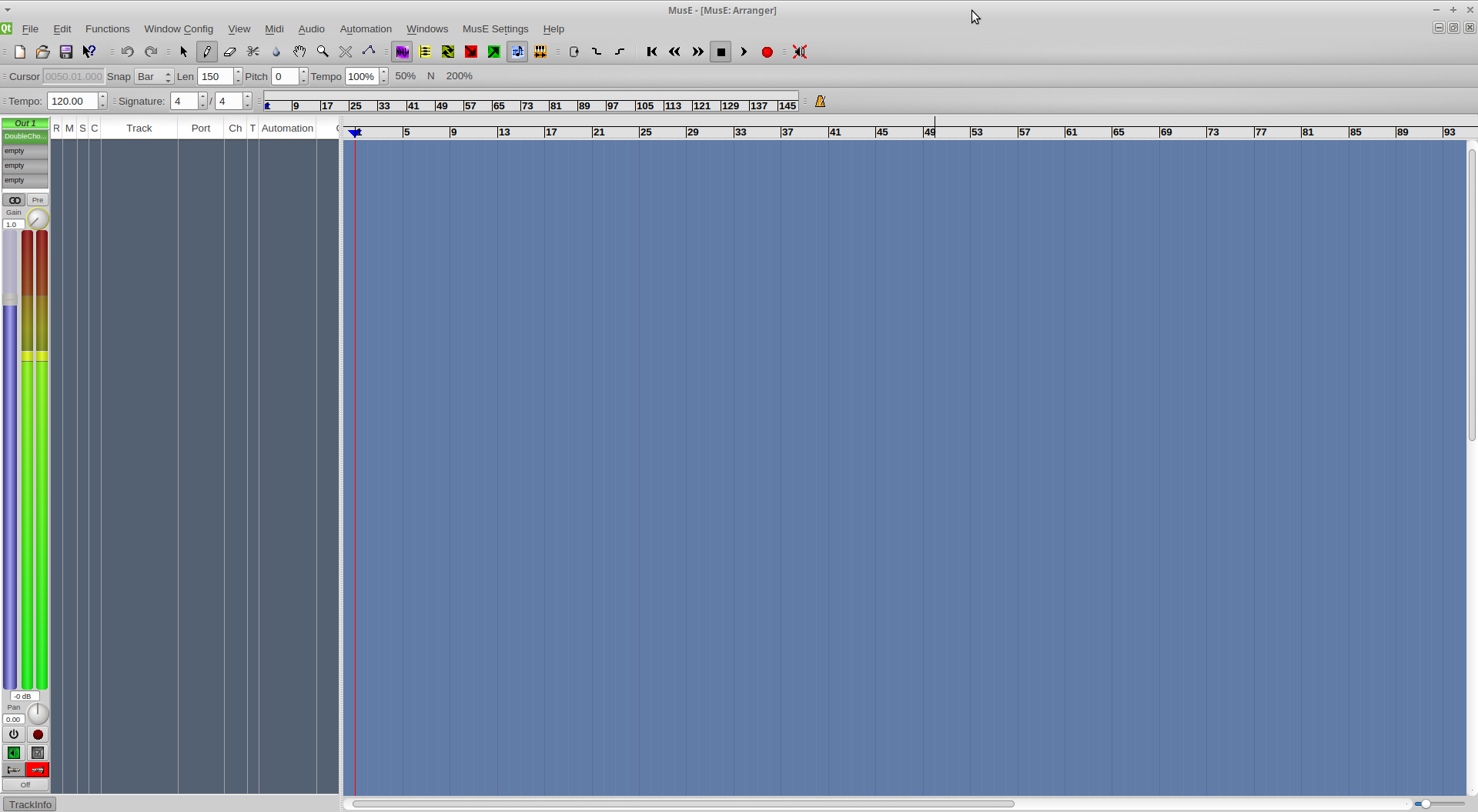The height and width of the screenshot is (812, 1478).
Task: Click the rewind double-arrow button
Action: click(675, 52)
